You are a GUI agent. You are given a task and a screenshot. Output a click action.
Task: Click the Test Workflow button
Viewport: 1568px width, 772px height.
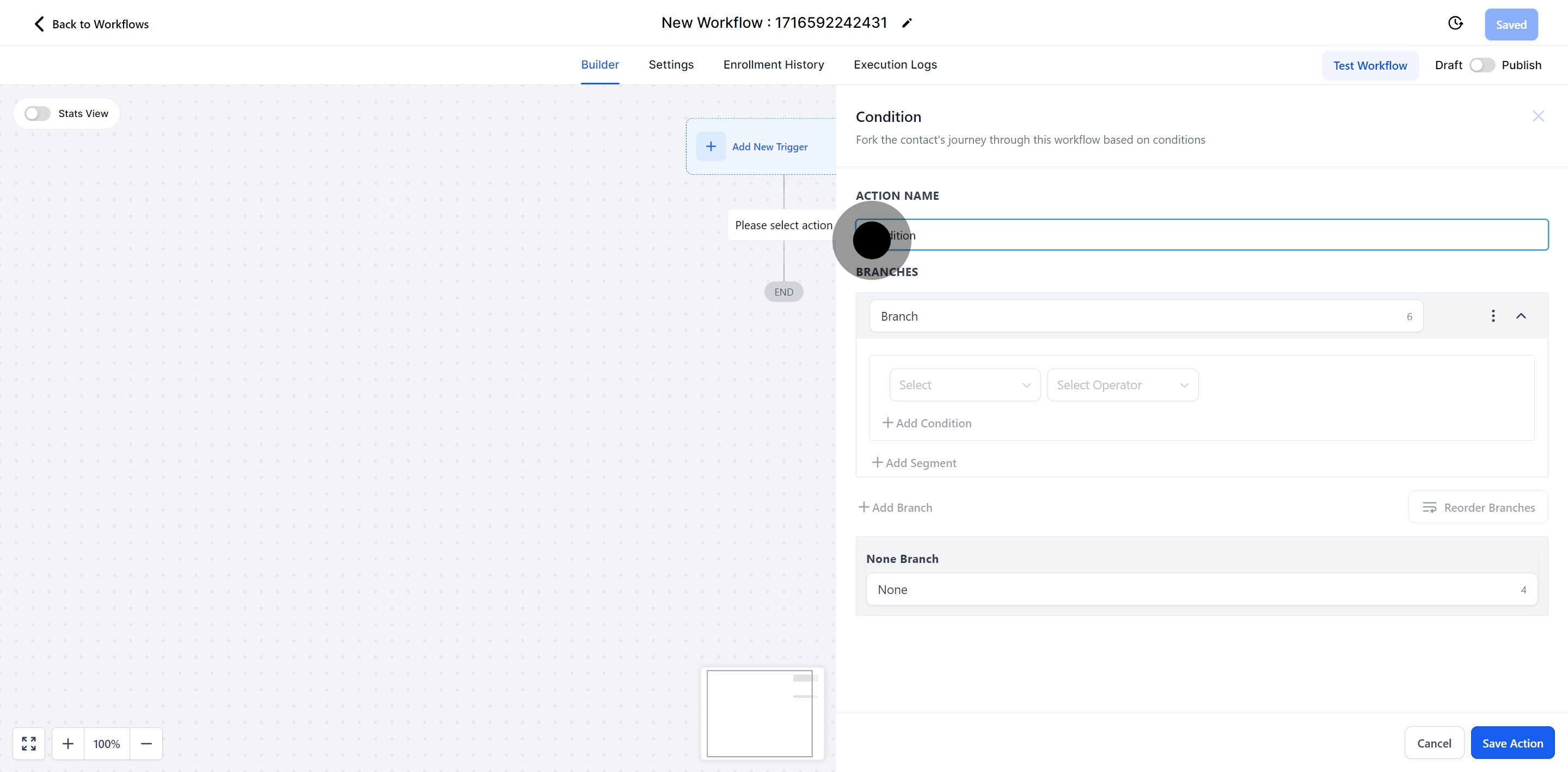pyautogui.click(x=1370, y=65)
